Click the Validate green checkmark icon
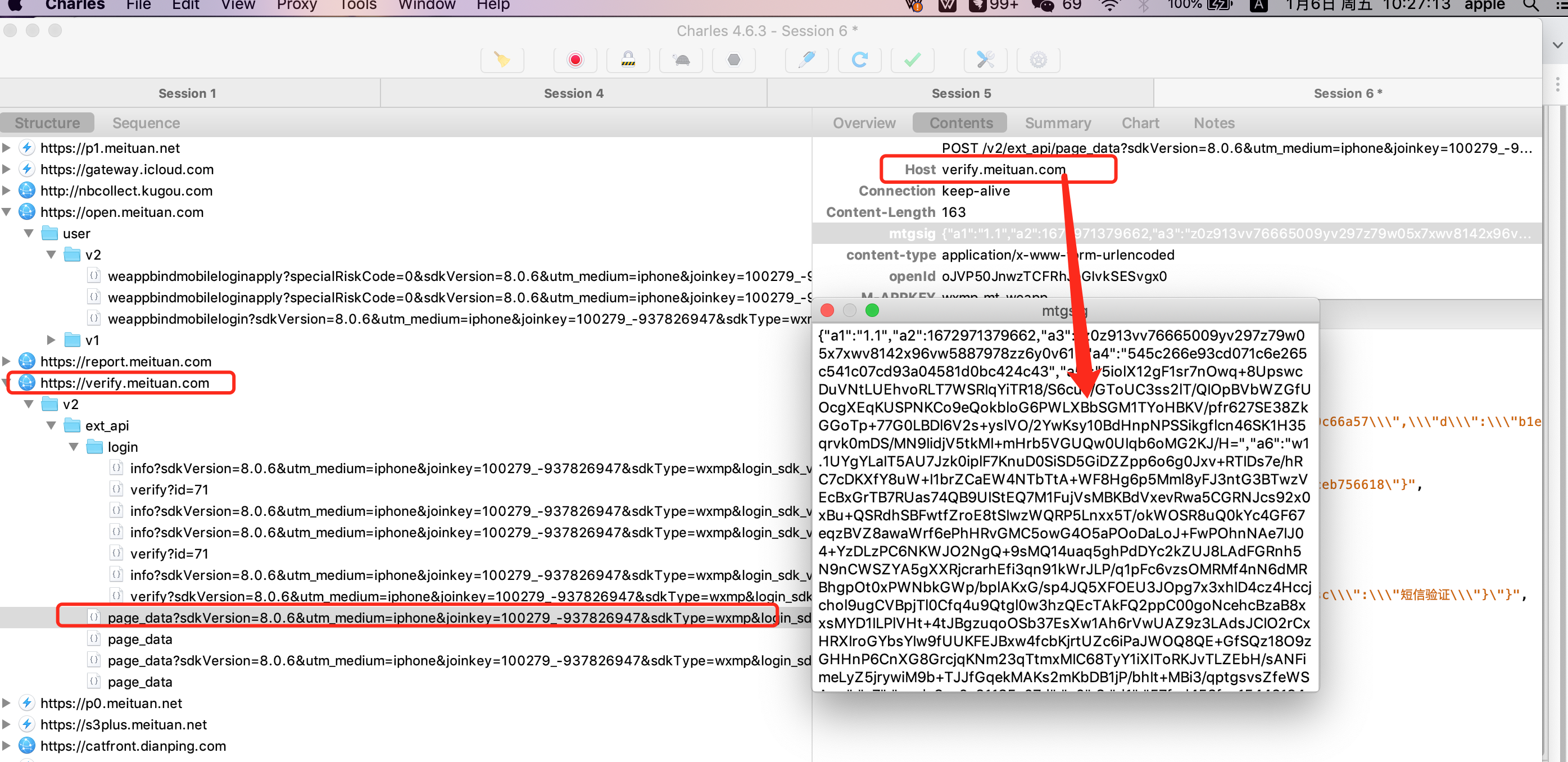This screenshot has width=1568, height=762. tap(913, 60)
